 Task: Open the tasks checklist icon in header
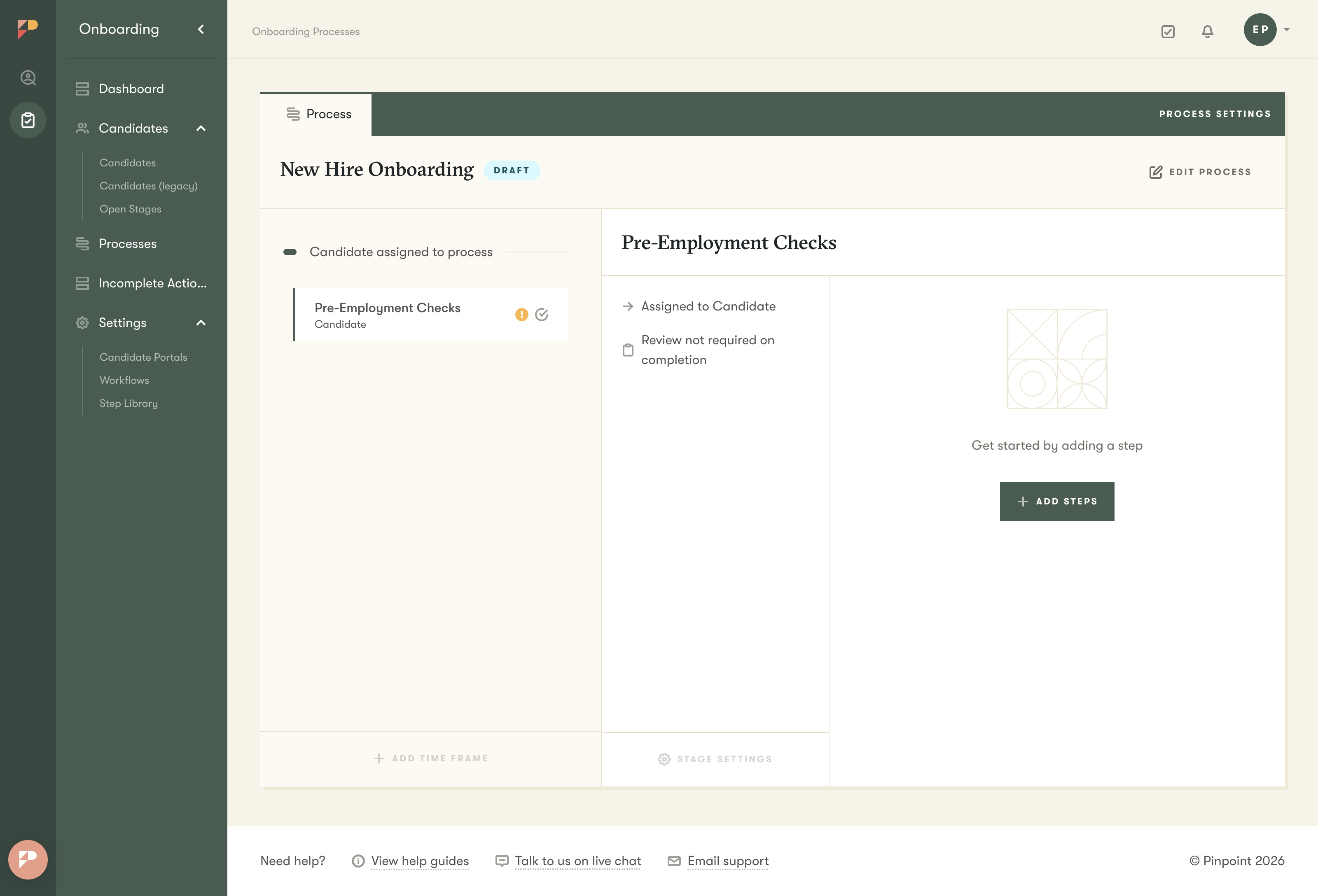[x=1168, y=32]
